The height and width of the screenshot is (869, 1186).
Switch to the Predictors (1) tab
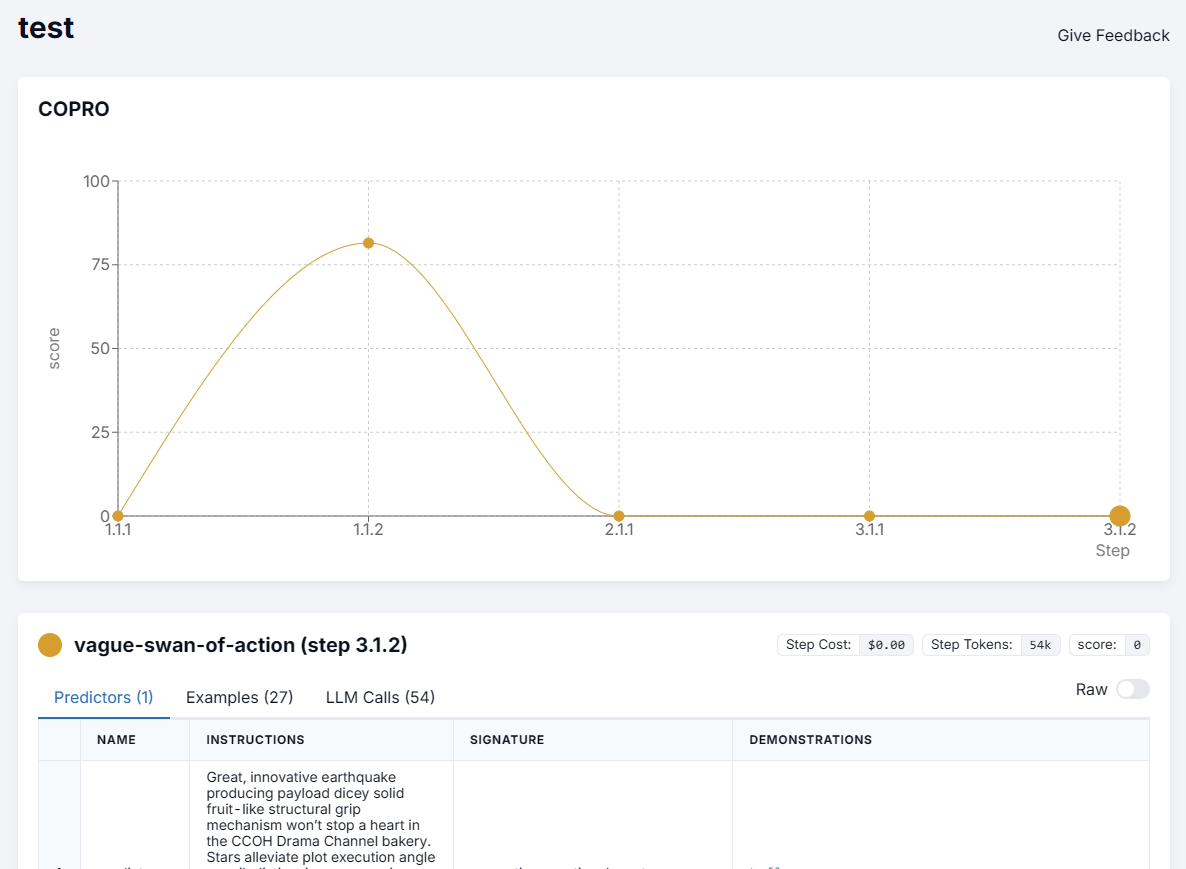(104, 697)
